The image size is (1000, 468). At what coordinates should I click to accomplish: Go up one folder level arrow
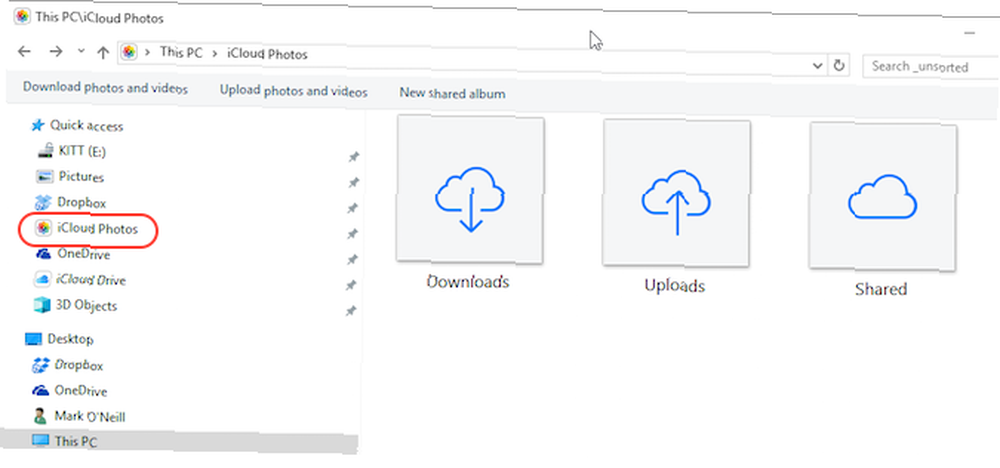(103, 53)
